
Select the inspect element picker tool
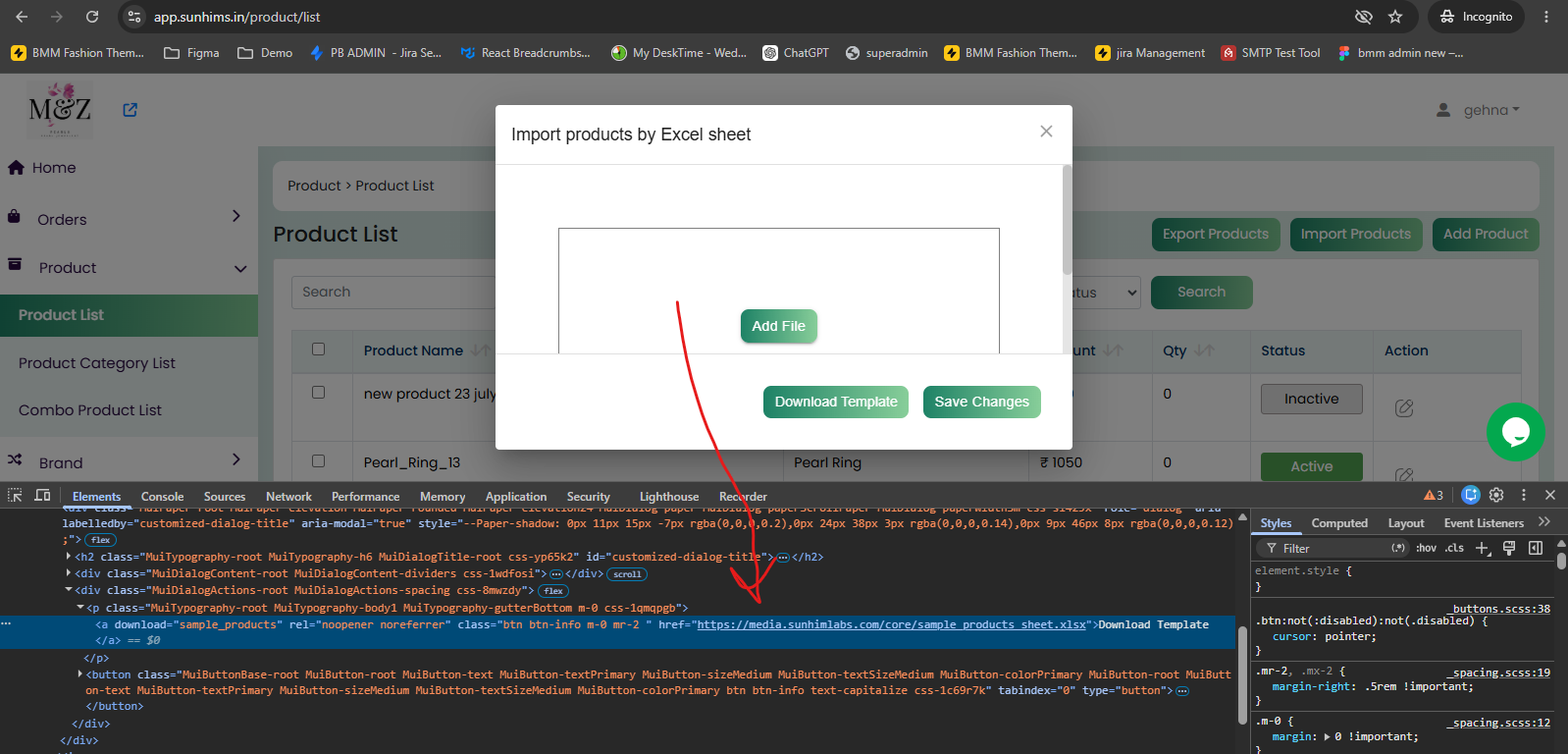click(x=15, y=495)
